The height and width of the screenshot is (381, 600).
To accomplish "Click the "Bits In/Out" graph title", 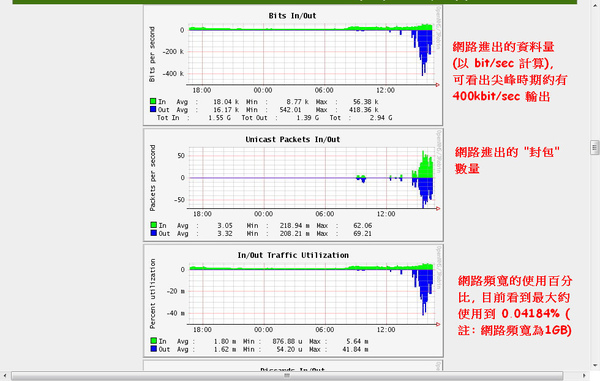I will 292,16.
